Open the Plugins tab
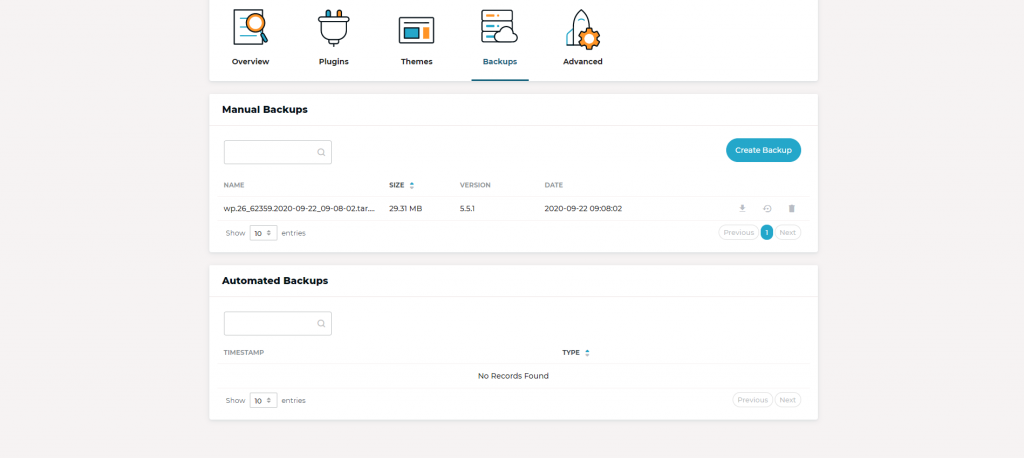Viewport: 1024px width, 458px height. click(x=334, y=38)
